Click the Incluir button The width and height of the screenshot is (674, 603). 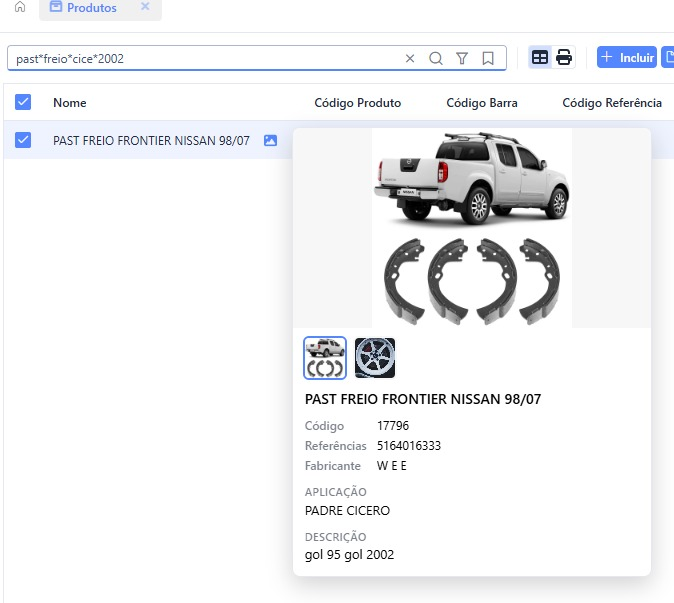(627, 57)
